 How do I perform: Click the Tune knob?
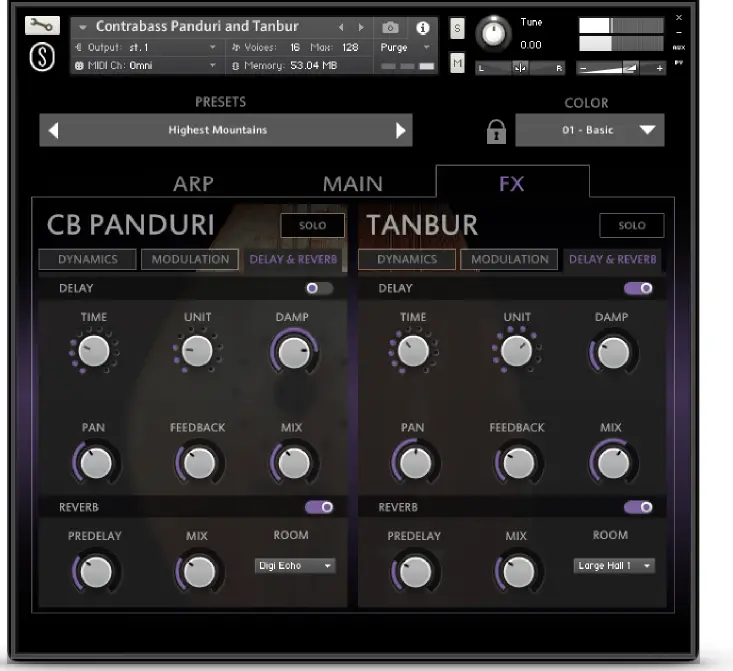coord(493,33)
